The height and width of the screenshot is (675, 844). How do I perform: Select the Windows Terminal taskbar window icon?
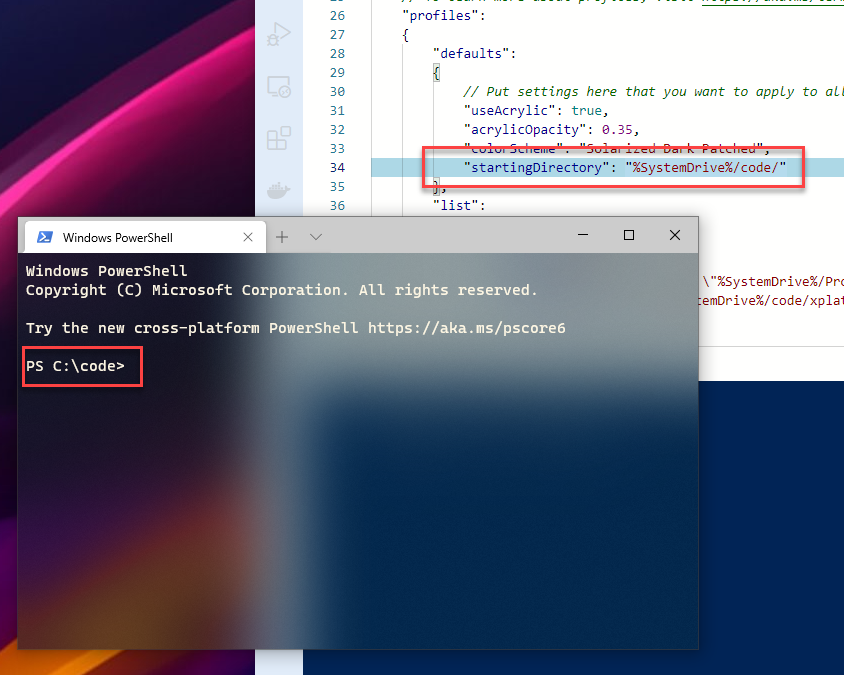tap(44, 237)
